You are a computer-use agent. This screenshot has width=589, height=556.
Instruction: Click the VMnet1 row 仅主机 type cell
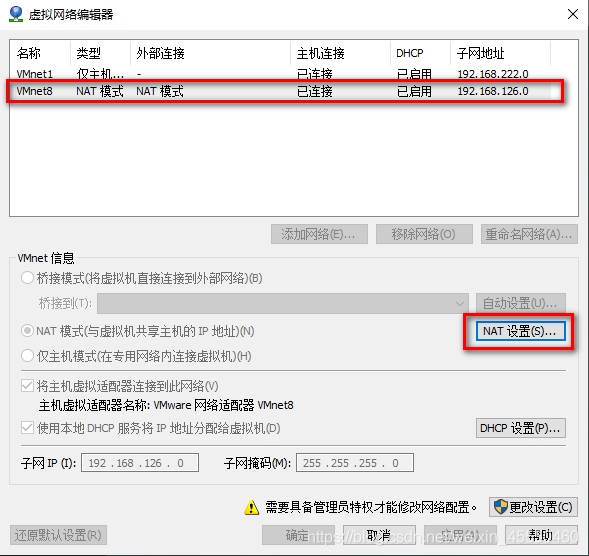coord(100,74)
